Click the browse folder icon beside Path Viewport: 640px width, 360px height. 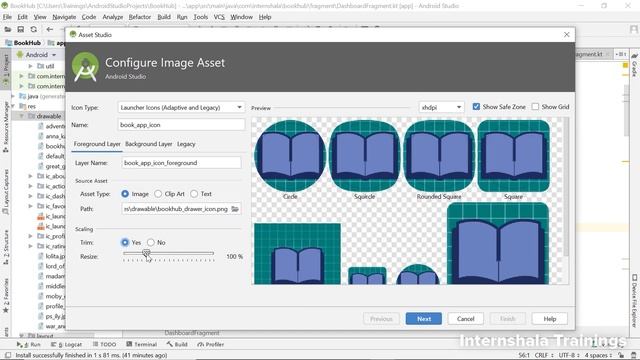click(x=235, y=209)
